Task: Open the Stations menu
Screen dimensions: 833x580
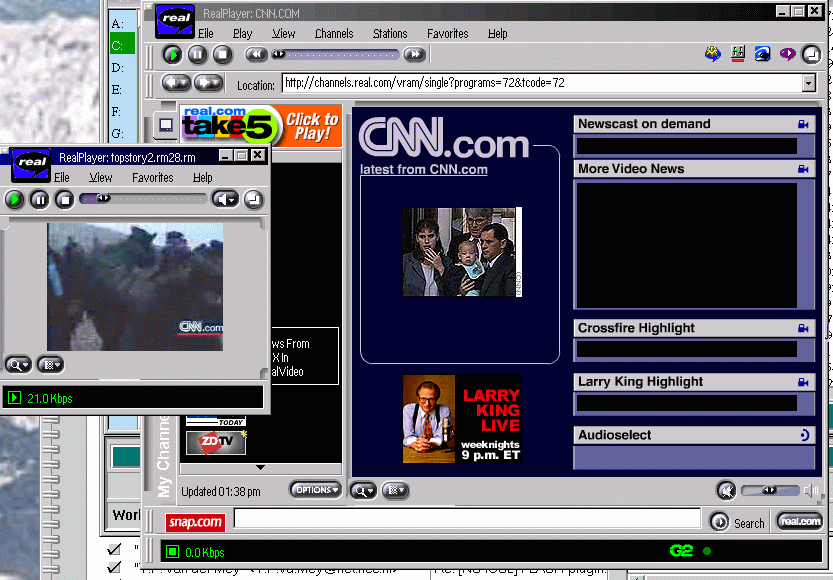Action: point(390,34)
